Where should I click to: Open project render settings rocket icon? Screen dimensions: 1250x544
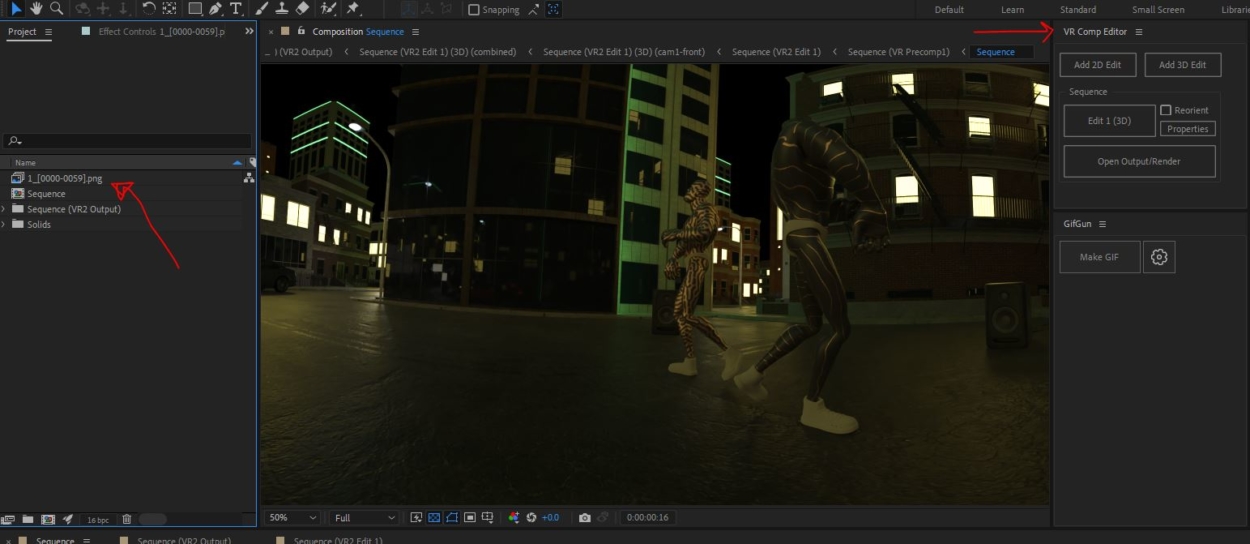pos(68,519)
